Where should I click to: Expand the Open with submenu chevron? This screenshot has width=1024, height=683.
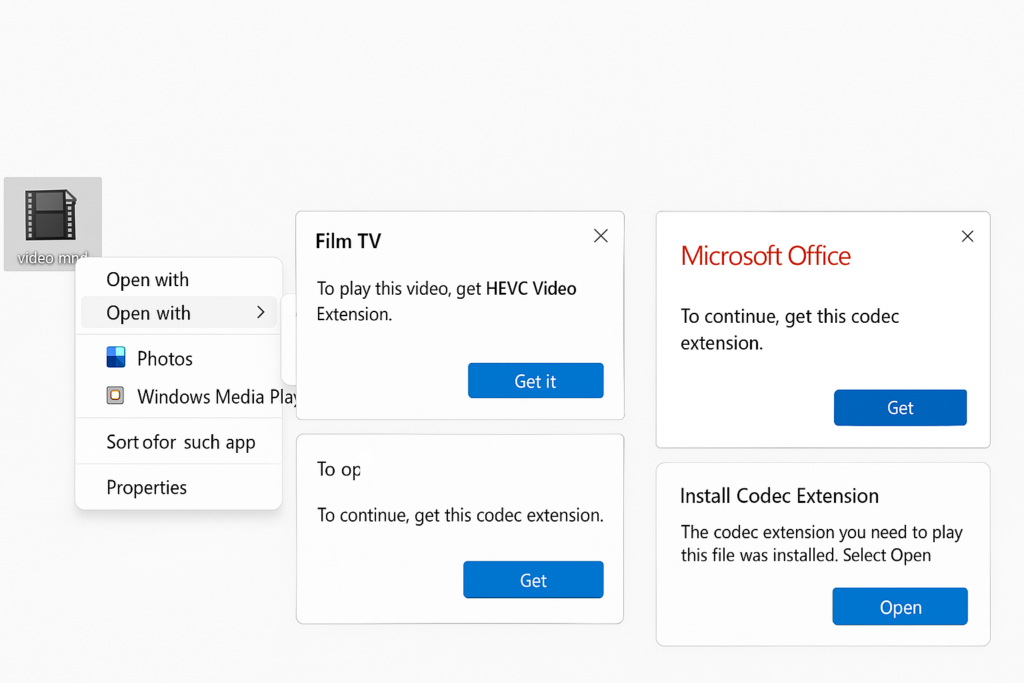coord(261,313)
